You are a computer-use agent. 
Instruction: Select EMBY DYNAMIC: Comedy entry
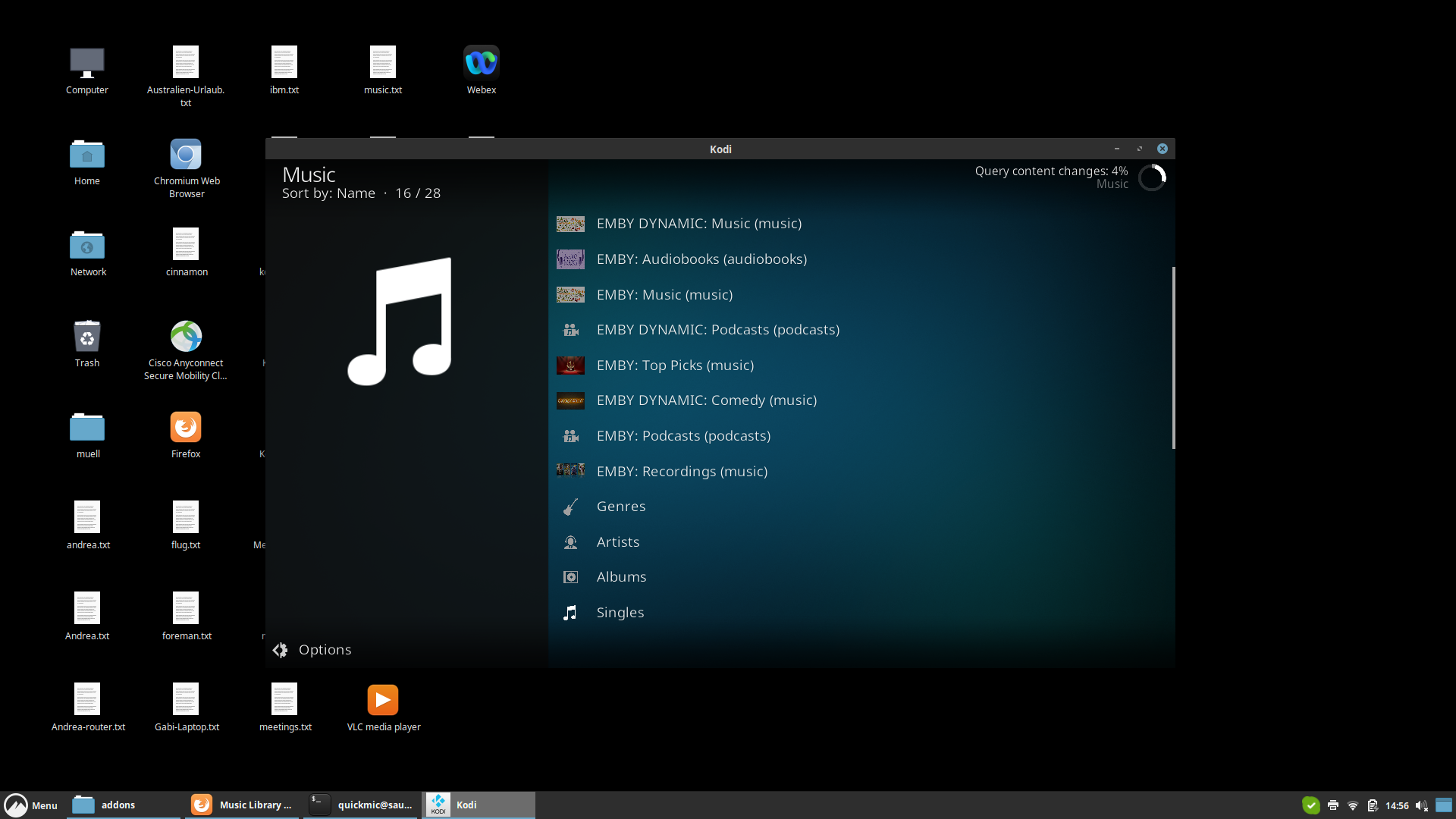pos(706,400)
